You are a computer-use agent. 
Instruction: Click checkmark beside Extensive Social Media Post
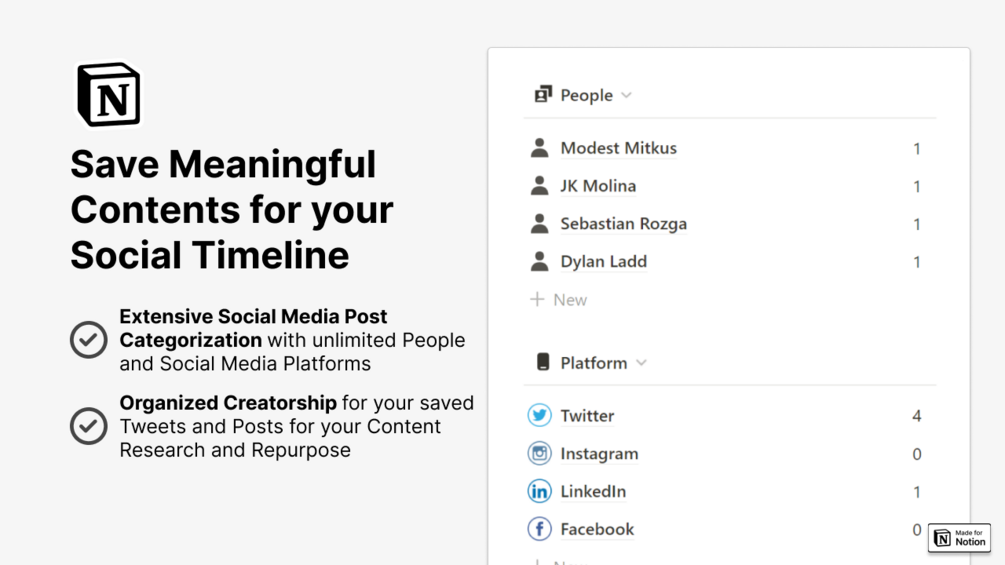click(89, 340)
